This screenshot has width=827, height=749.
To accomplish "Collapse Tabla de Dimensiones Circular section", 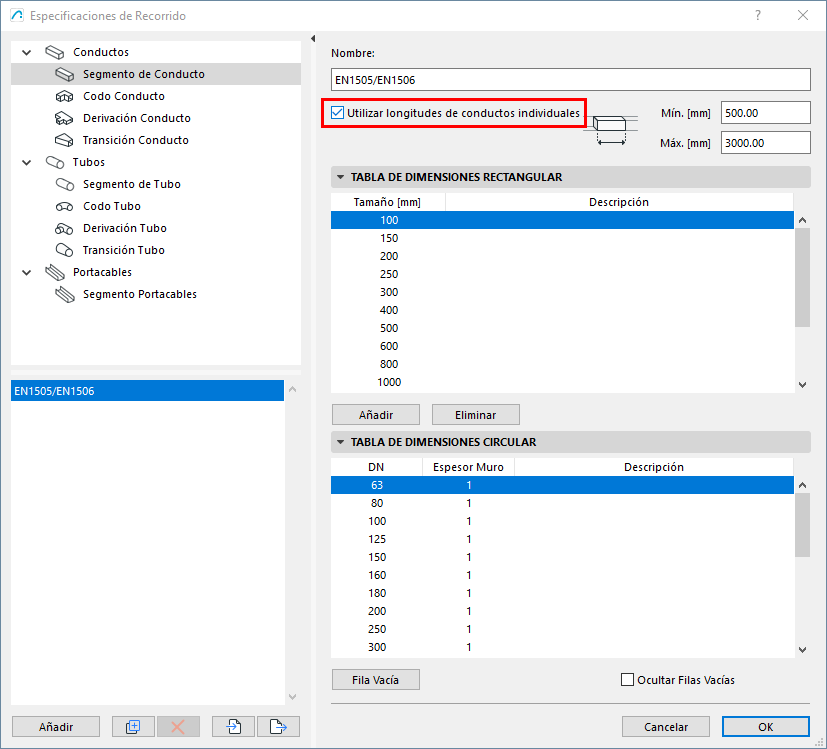I will tap(340, 442).
